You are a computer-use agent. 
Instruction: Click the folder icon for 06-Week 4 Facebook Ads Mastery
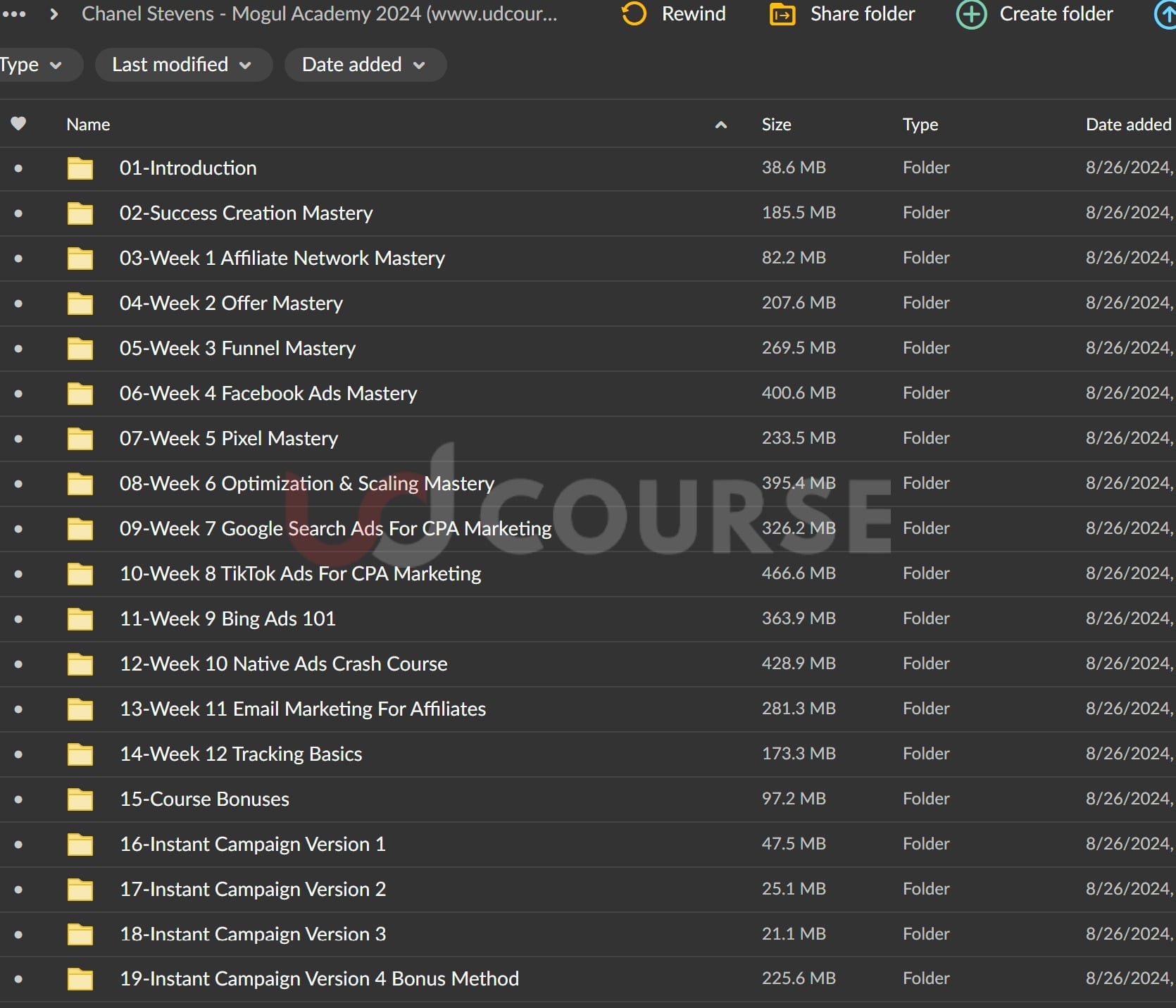coord(80,394)
